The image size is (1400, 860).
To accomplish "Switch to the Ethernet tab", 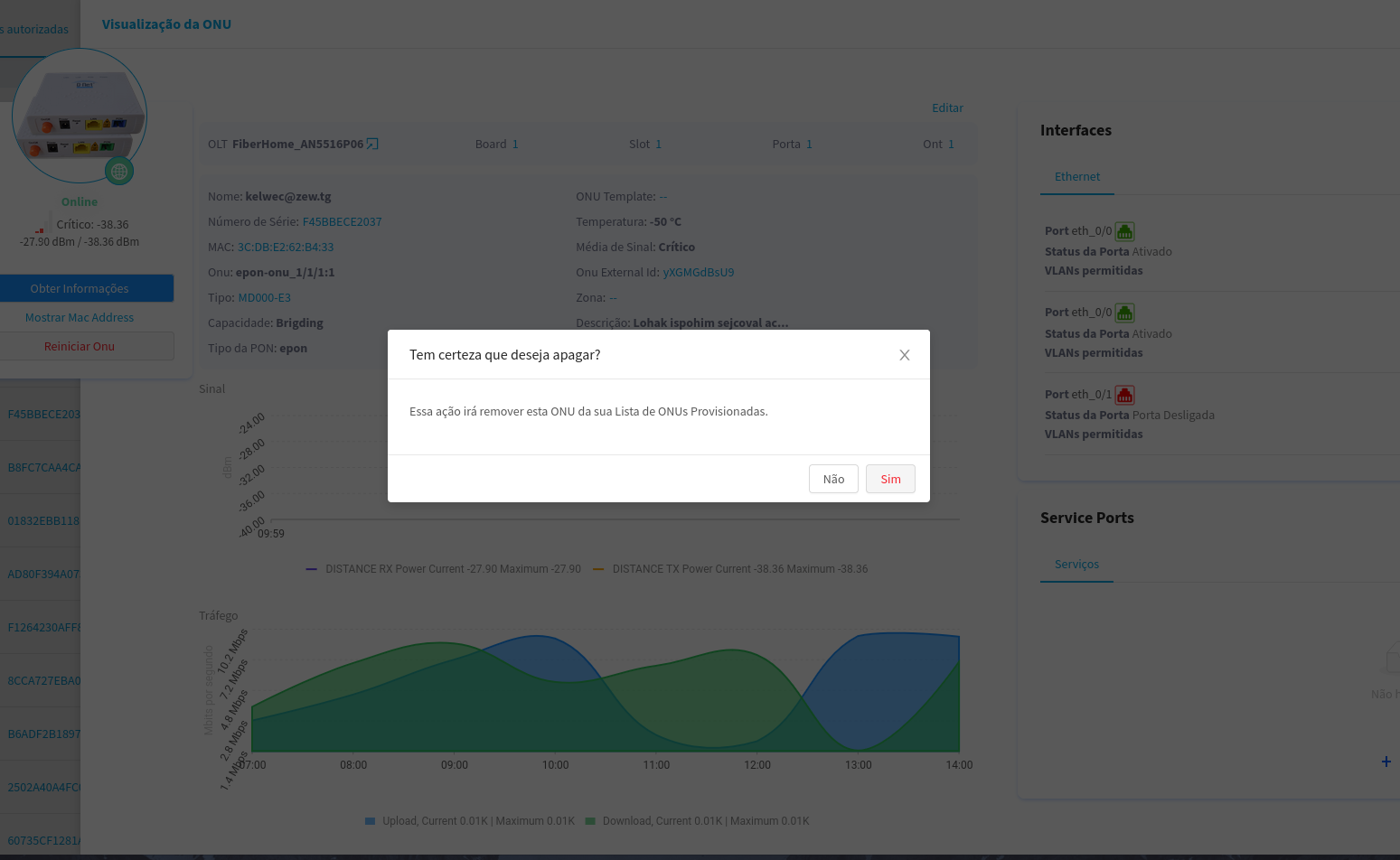I will [x=1077, y=177].
